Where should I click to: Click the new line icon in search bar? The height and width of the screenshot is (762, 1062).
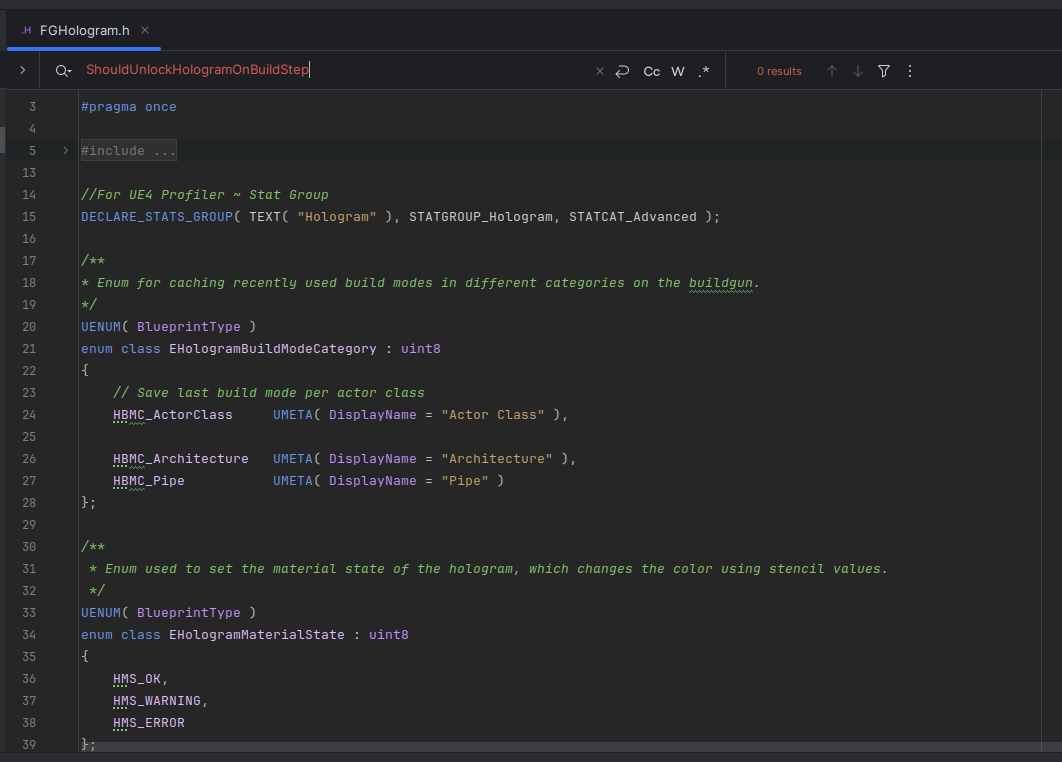622,71
